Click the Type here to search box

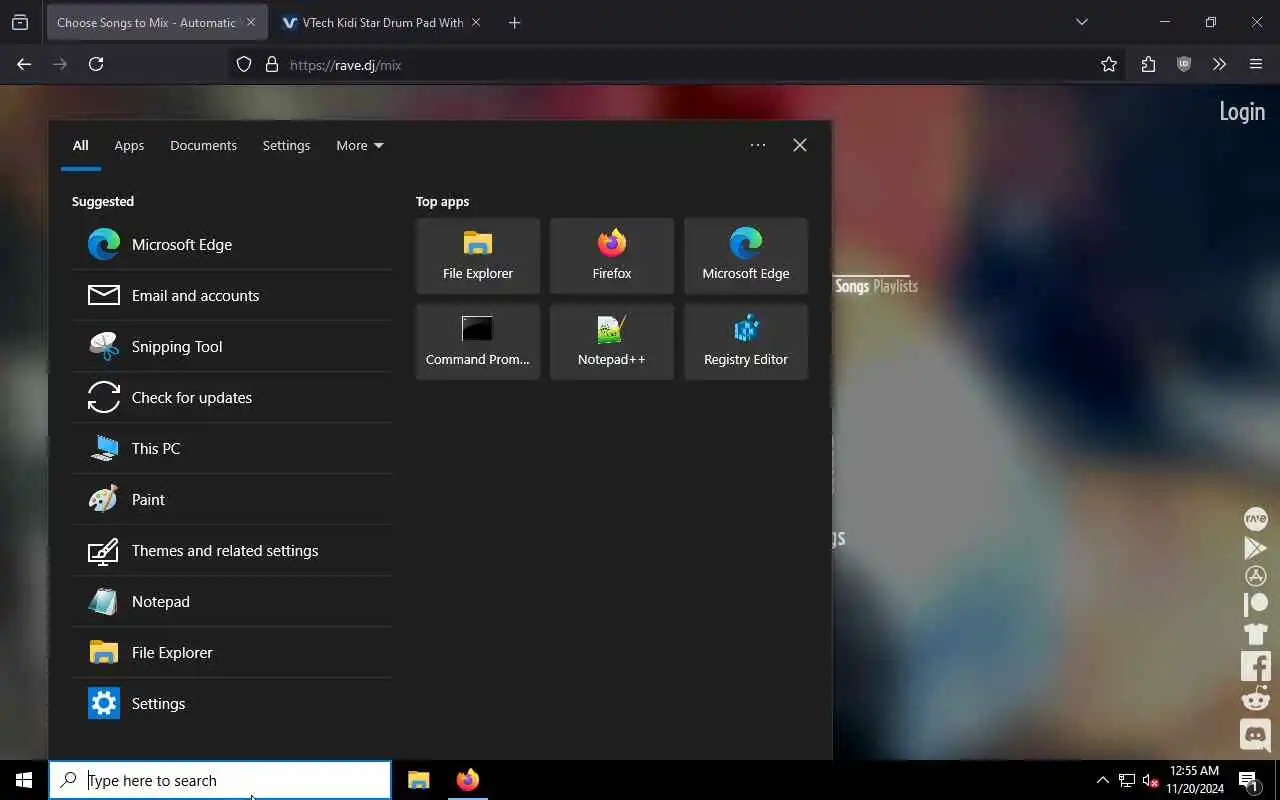(x=220, y=780)
